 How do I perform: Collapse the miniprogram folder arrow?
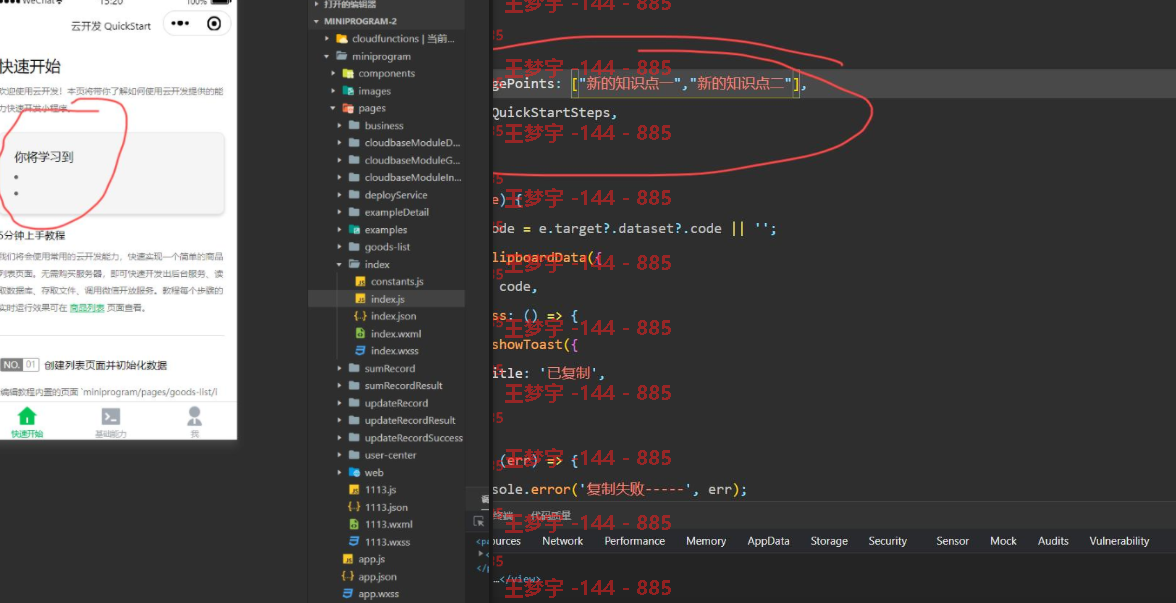coord(327,56)
